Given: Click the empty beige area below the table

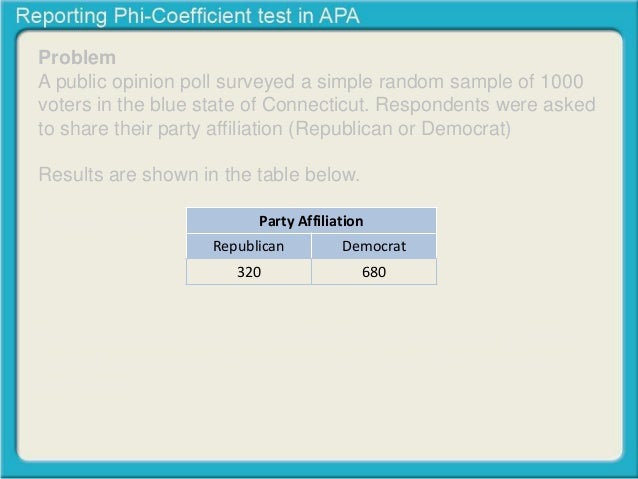Looking at the screenshot, I should (319, 370).
